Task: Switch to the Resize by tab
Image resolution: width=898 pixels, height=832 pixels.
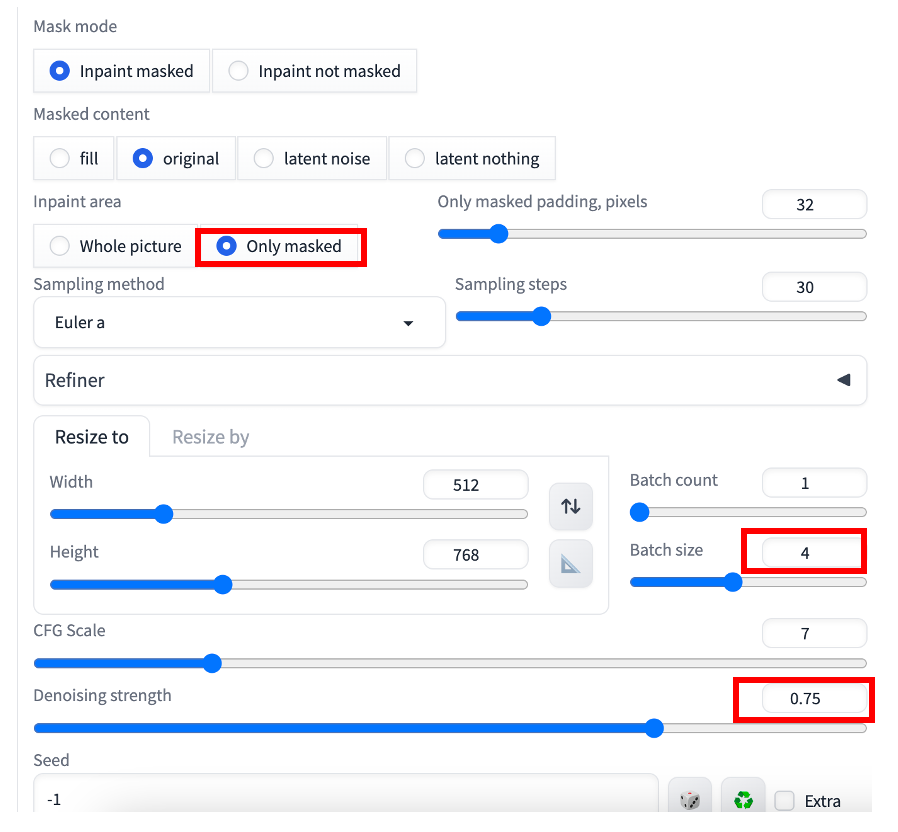Action: pyautogui.click(x=211, y=437)
